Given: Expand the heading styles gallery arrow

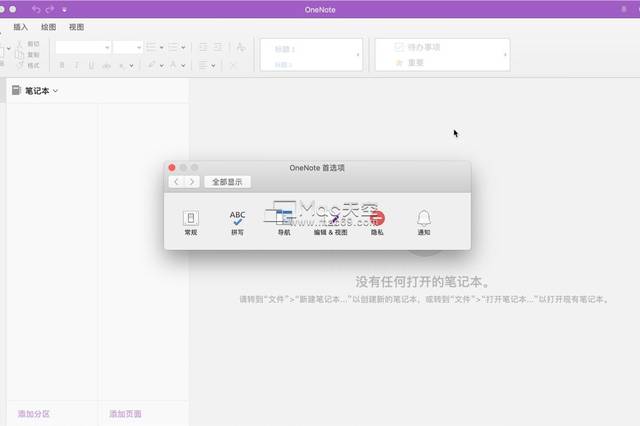Looking at the screenshot, I should coord(358,55).
